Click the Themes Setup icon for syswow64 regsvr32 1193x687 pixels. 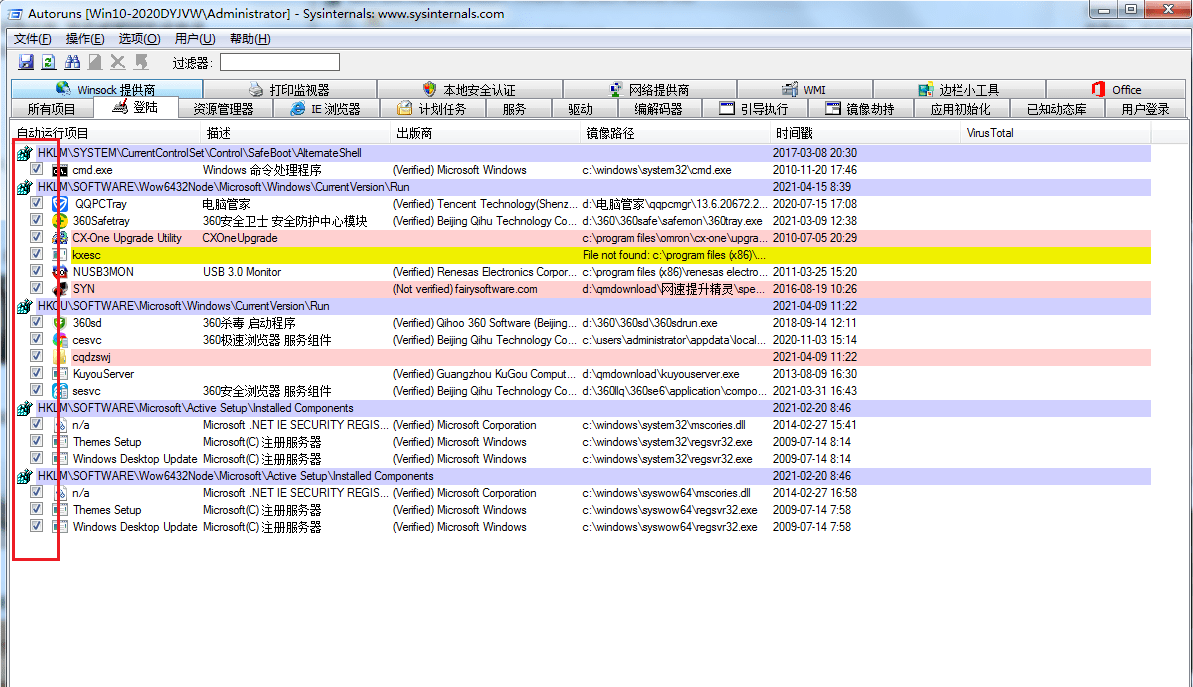click(60, 510)
